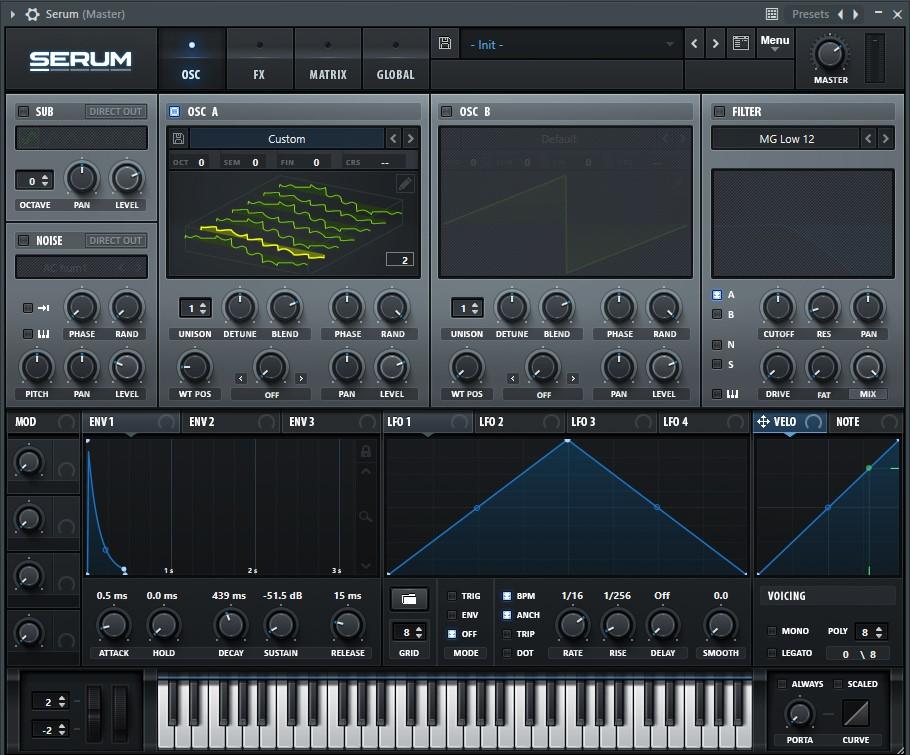Screen dimensions: 910x755
Task: Select previous filter type arrow
Action: tap(868, 138)
